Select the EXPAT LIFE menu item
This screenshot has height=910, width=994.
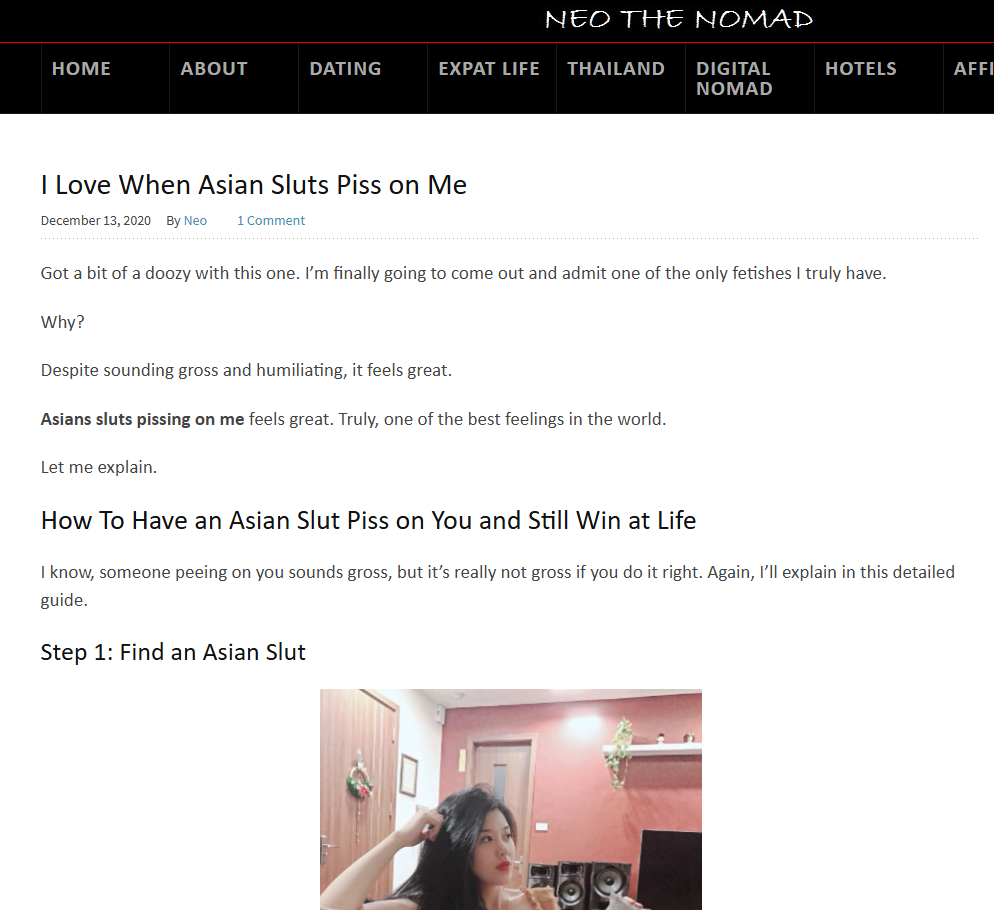[x=489, y=68]
